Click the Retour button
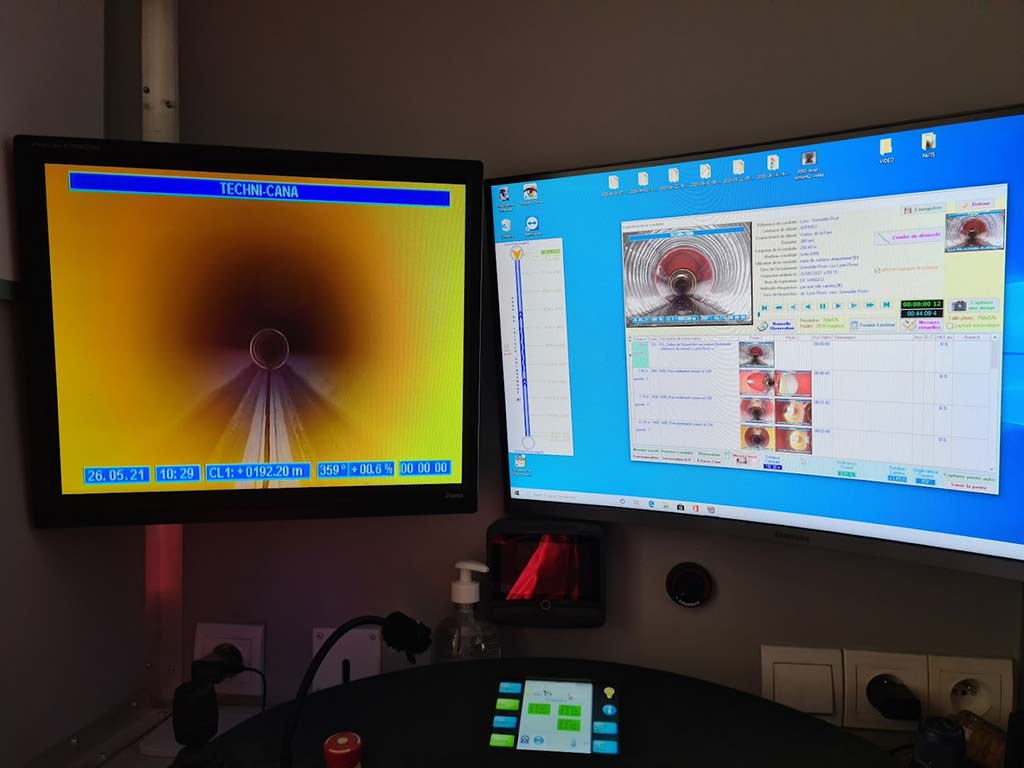 click(977, 204)
